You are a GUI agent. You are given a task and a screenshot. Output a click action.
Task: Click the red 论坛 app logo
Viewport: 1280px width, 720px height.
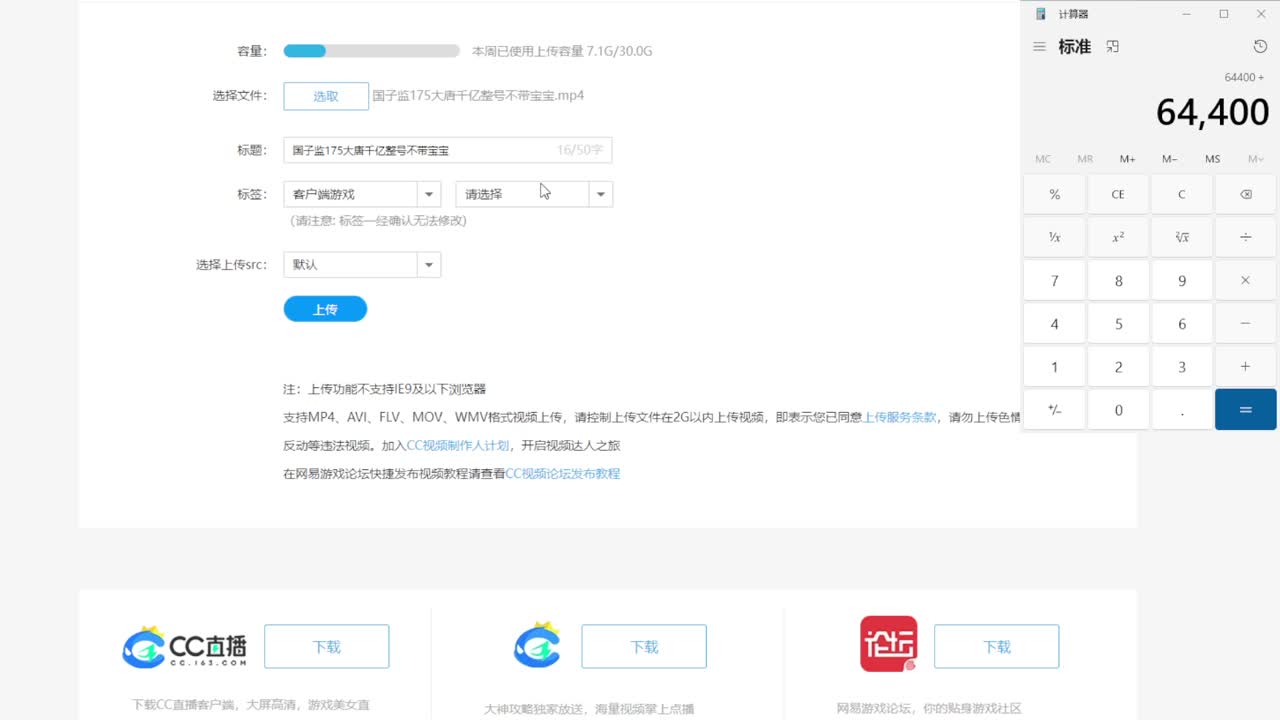[x=888, y=644]
